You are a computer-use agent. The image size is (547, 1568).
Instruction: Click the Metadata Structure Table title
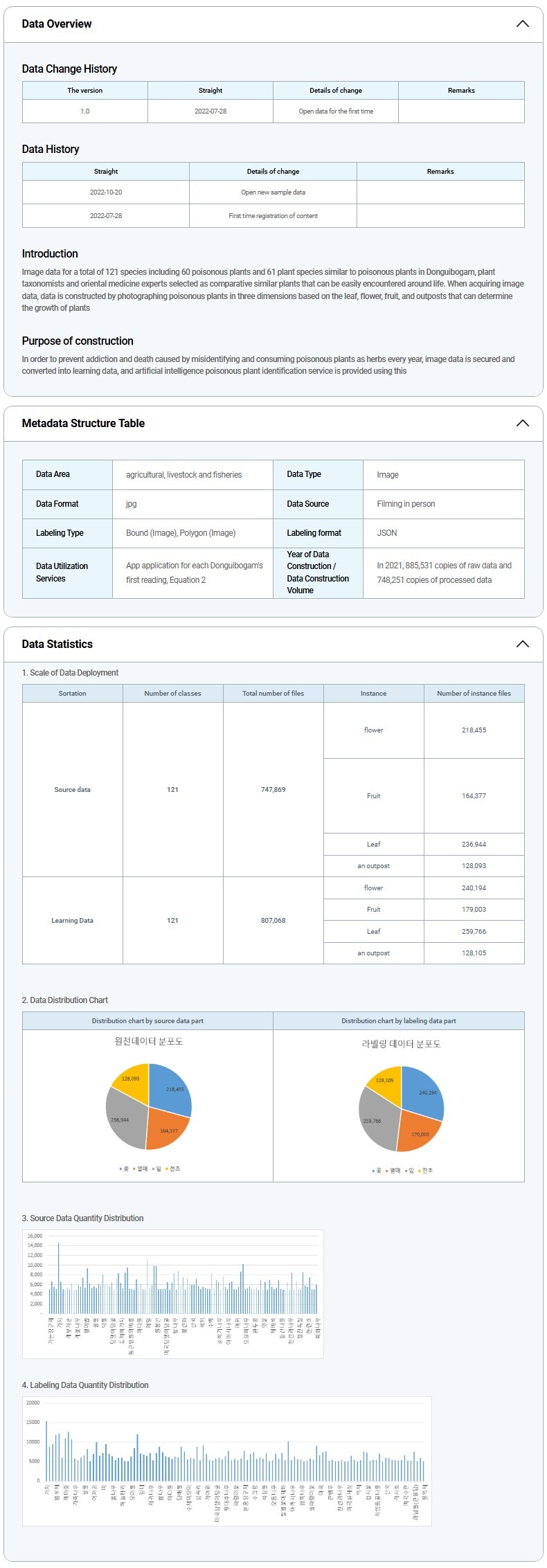pyautogui.click(x=83, y=423)
